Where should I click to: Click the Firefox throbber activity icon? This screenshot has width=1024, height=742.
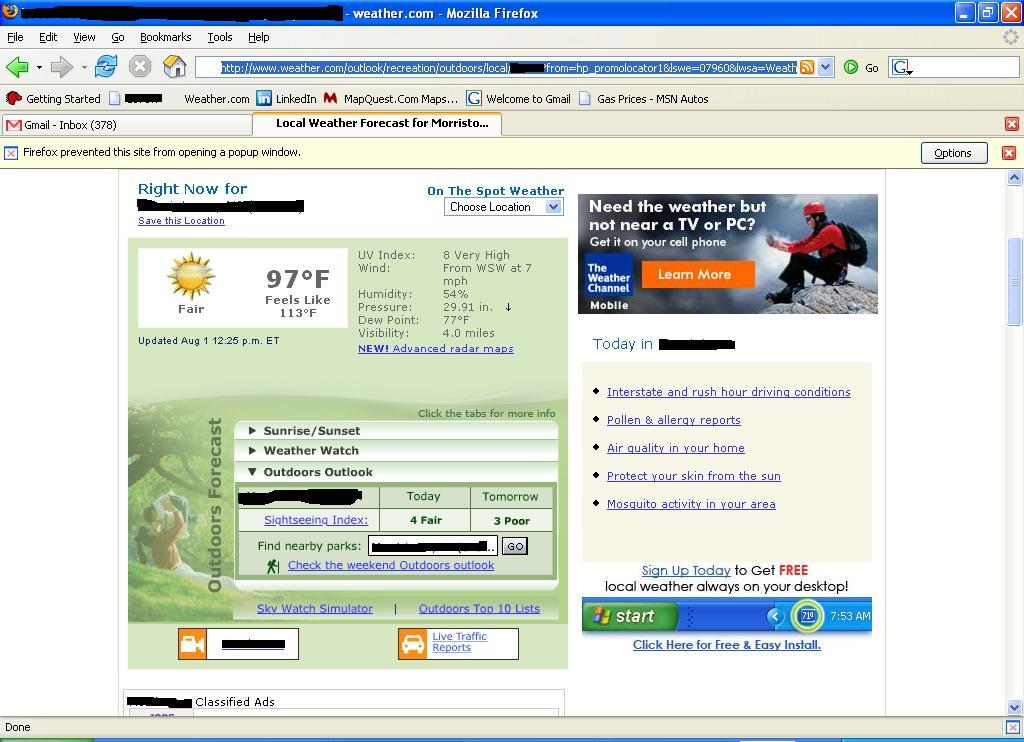[x=1010, y=37]
